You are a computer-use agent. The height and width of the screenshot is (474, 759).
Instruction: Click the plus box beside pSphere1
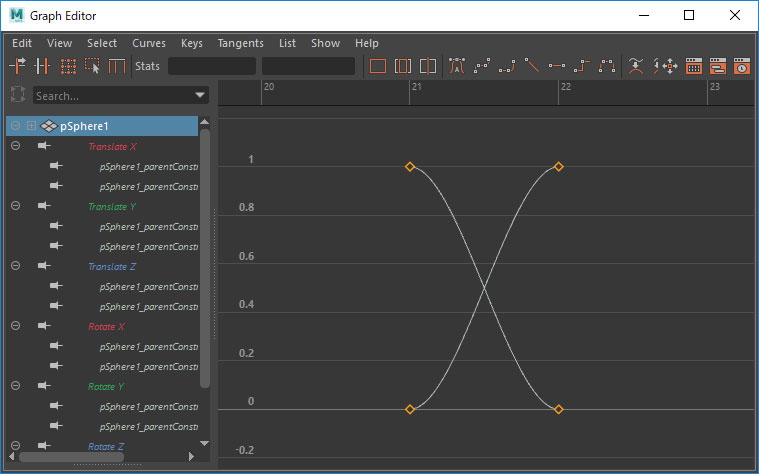point(31,126)
